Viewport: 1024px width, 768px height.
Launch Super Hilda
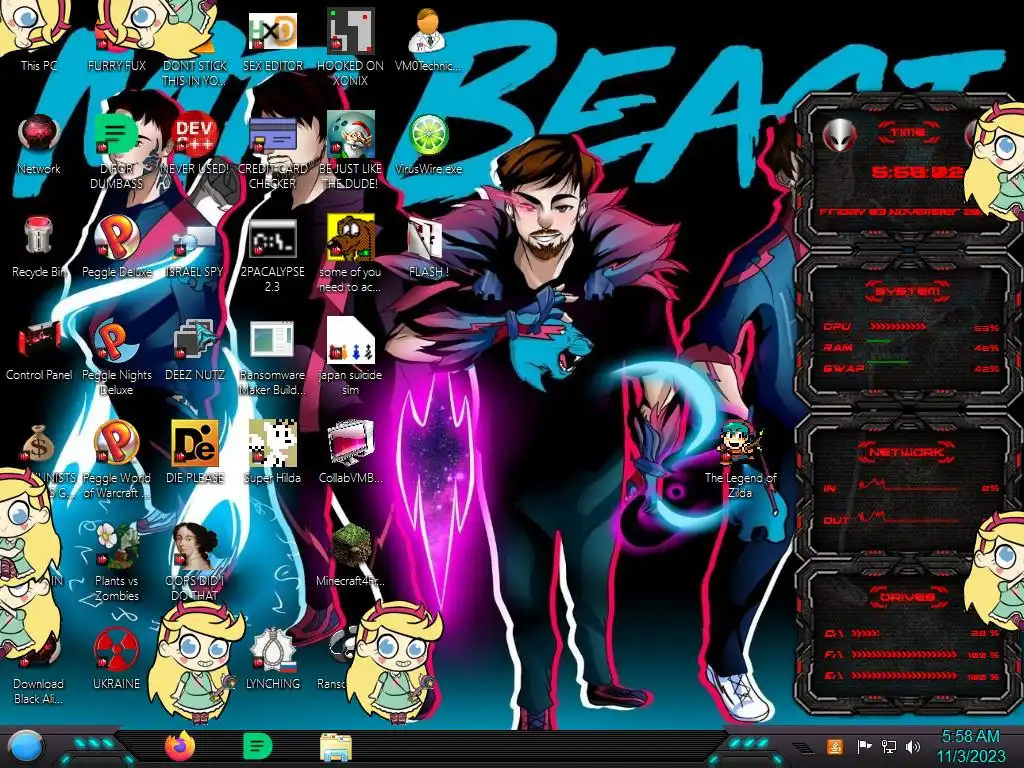pos(272,452)
